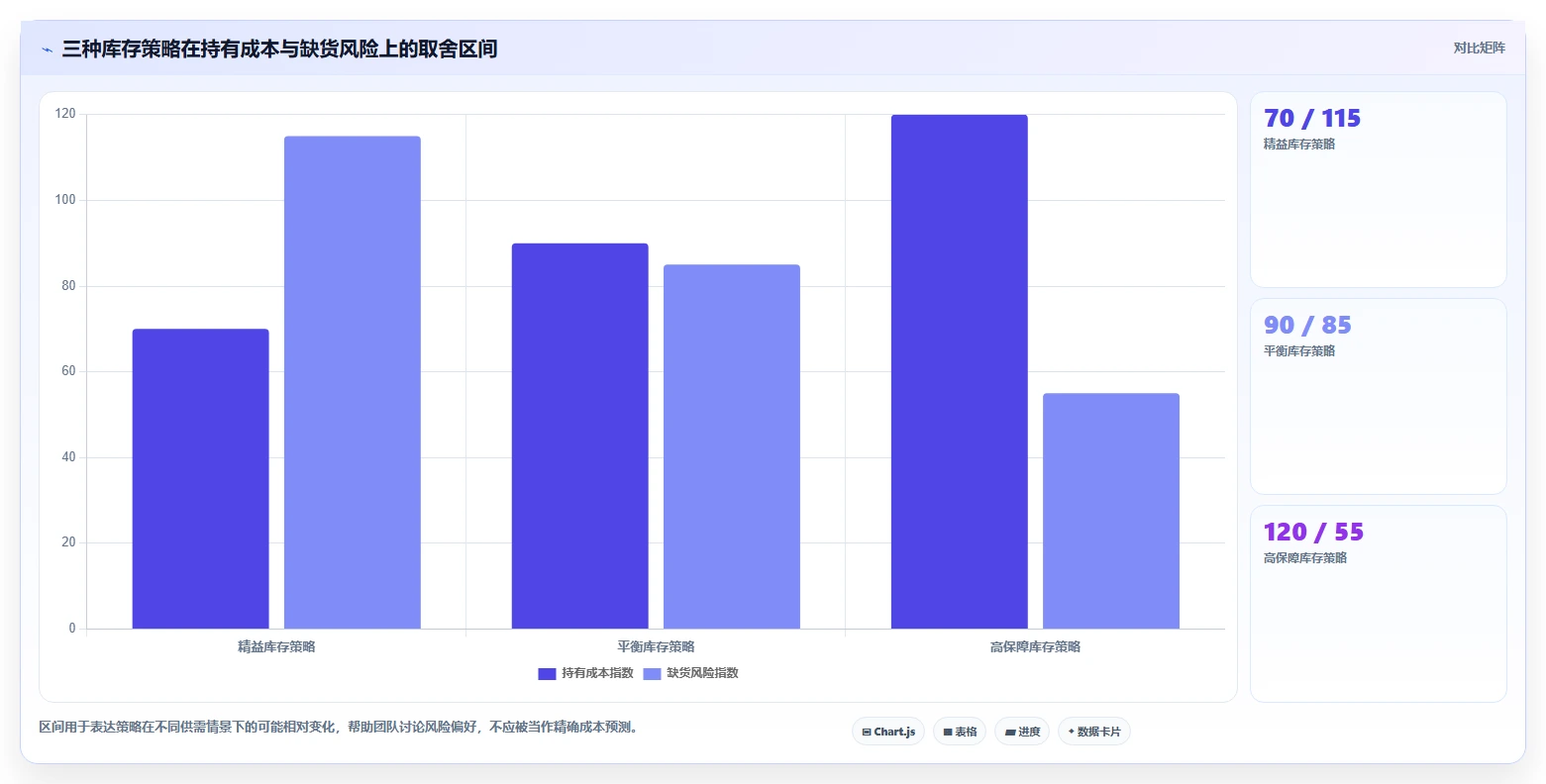The height and width of the screenshot is (784, 1546).
Task: Click the y-axis tick label 40
Action: click(68, 457)
